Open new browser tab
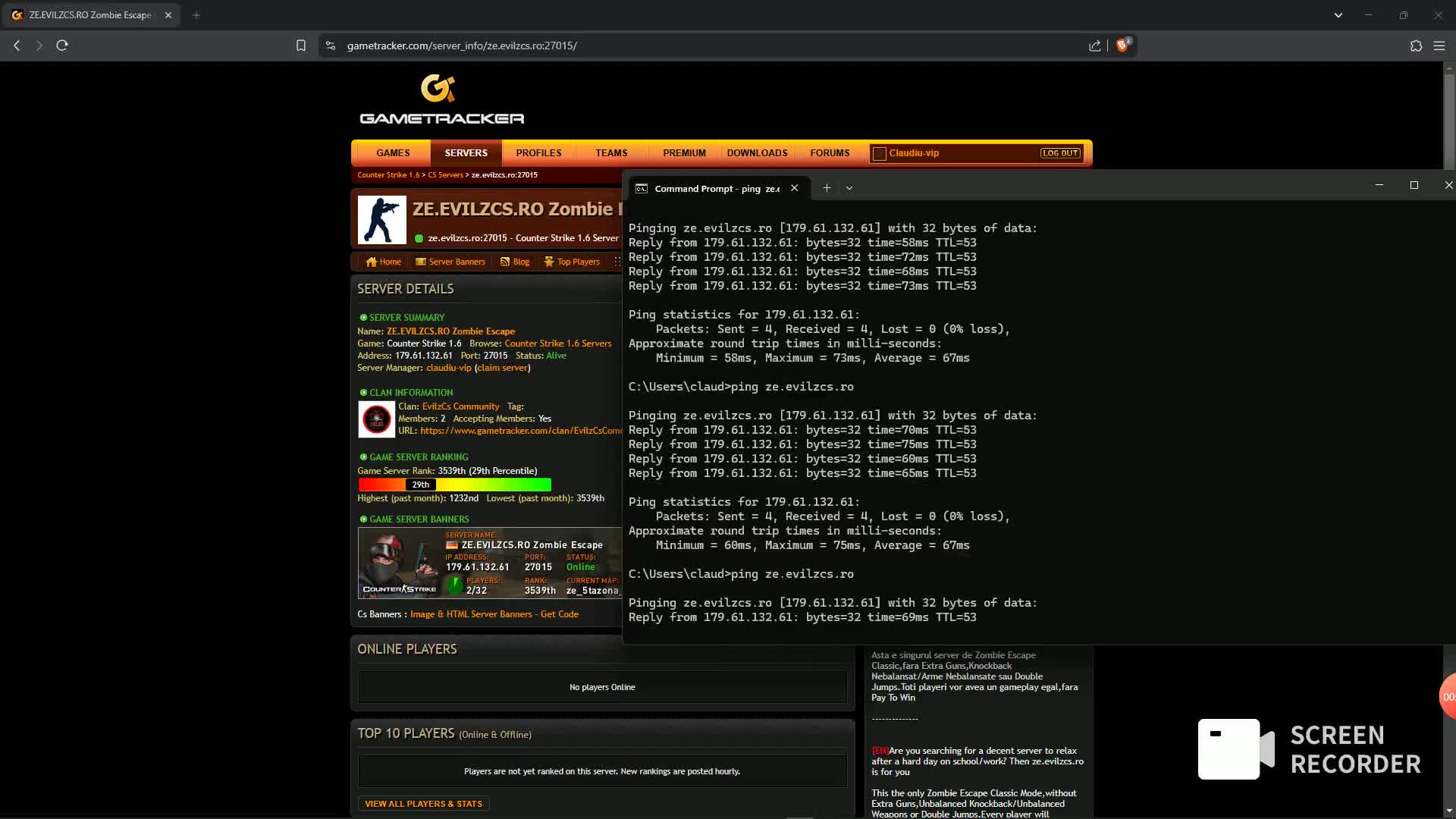The width and height of the screenshot is (1456, 819). [196, 15]
